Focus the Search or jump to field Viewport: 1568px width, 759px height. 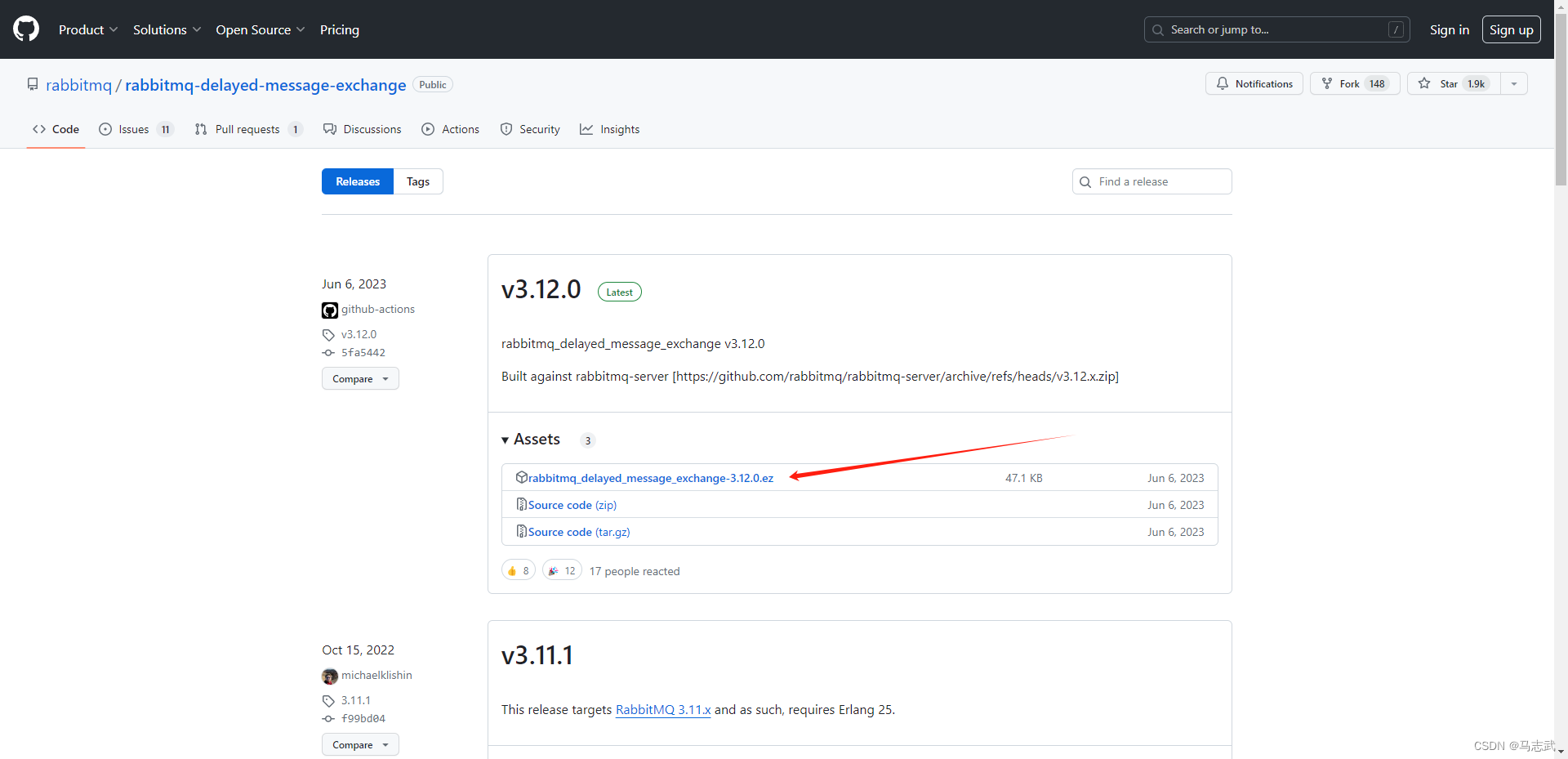coord(1276,29)
